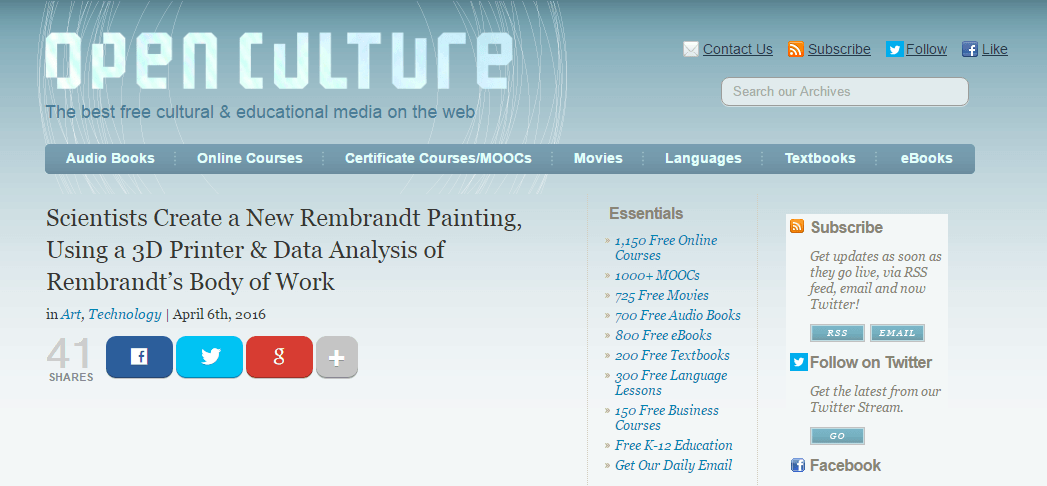Click the April 6th, 2016 date text
Image resolution: width=1047 pixels, height=486 pixels.
pos(219,314)
